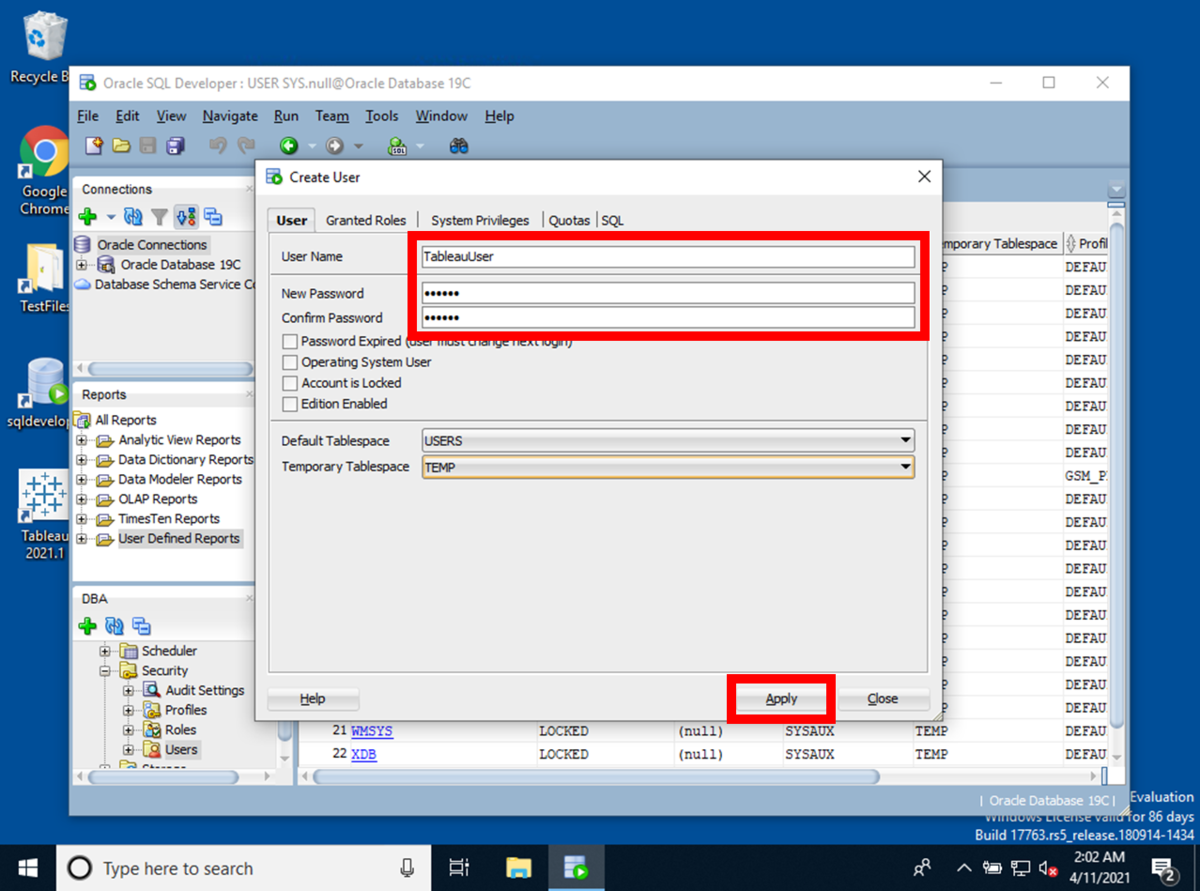The height and width of the screenshot is (891, 1200).
Task: Click the Apply button
Action: click(x=781, y=699)
